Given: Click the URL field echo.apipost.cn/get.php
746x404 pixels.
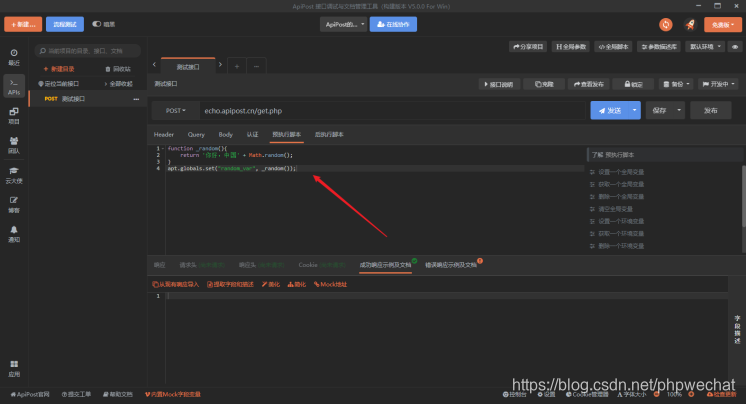Looking at the screenshot, I should point(392,111).
